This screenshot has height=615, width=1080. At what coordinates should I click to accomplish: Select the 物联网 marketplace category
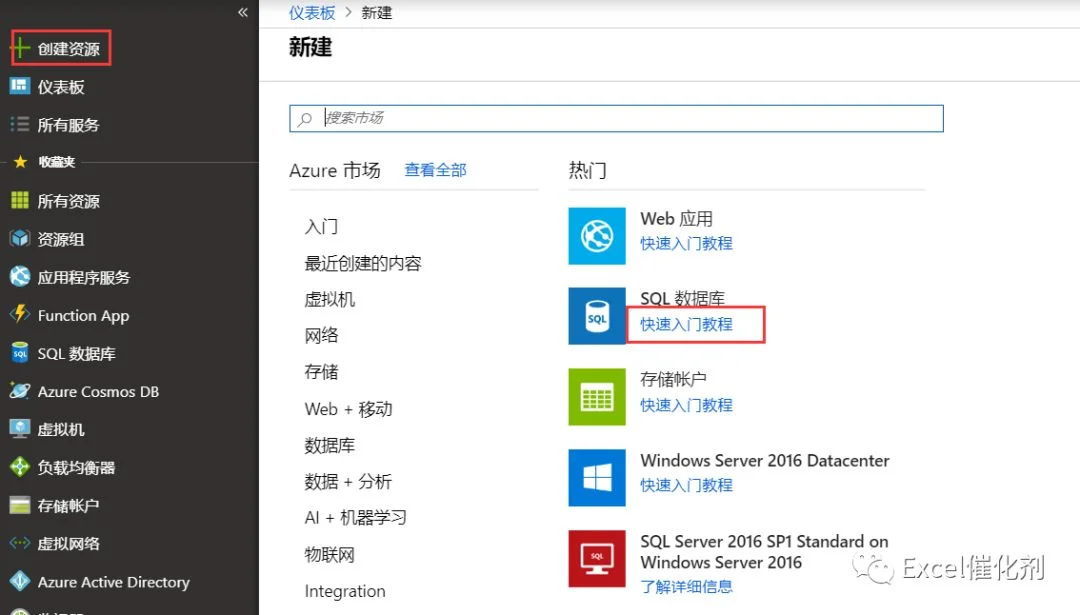[329, 554]
